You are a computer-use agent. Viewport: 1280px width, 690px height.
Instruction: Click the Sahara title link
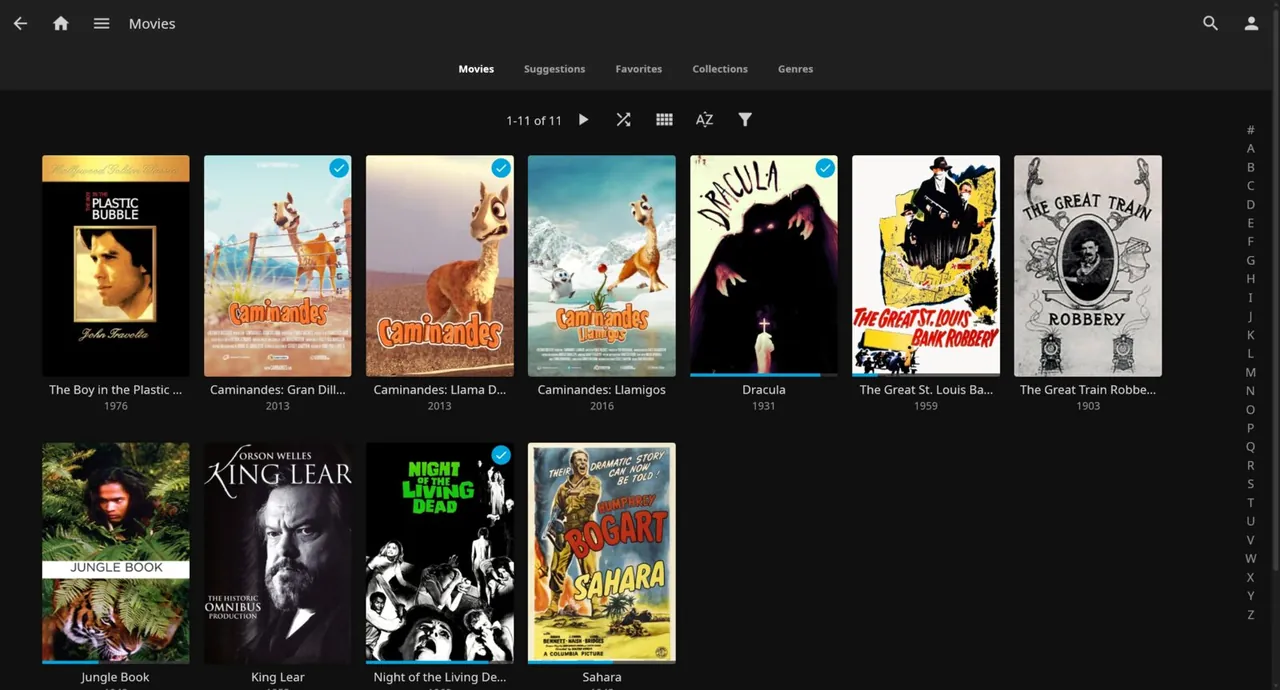(602, 677)
